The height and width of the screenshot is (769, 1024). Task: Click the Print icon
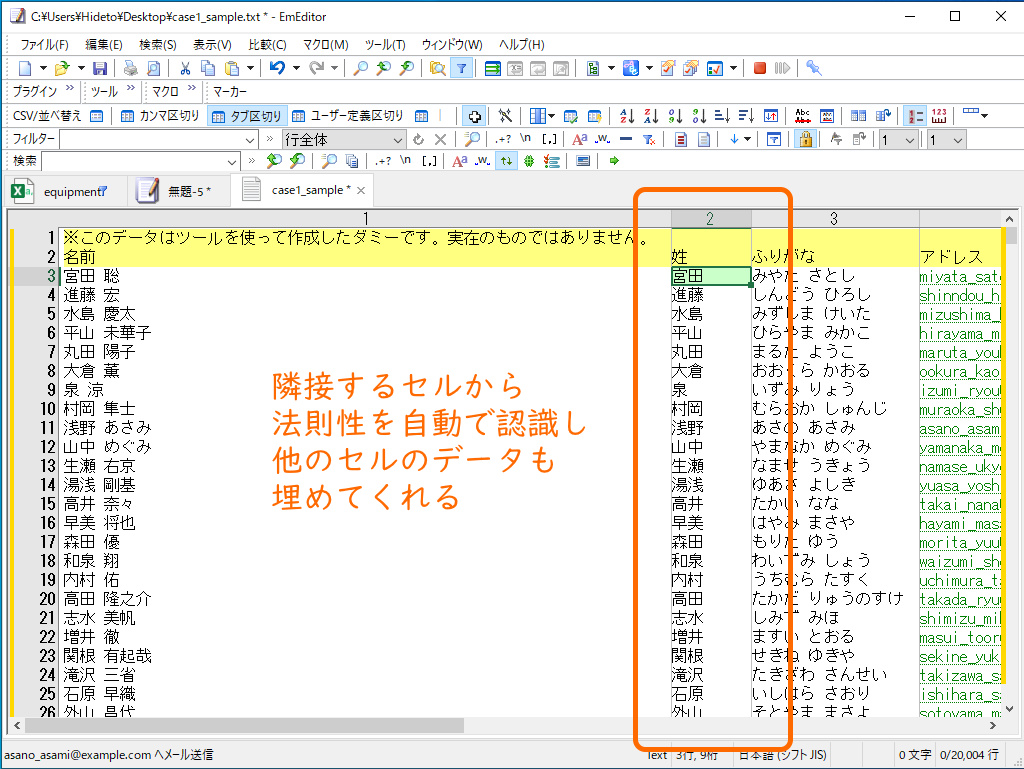point(131,68)
